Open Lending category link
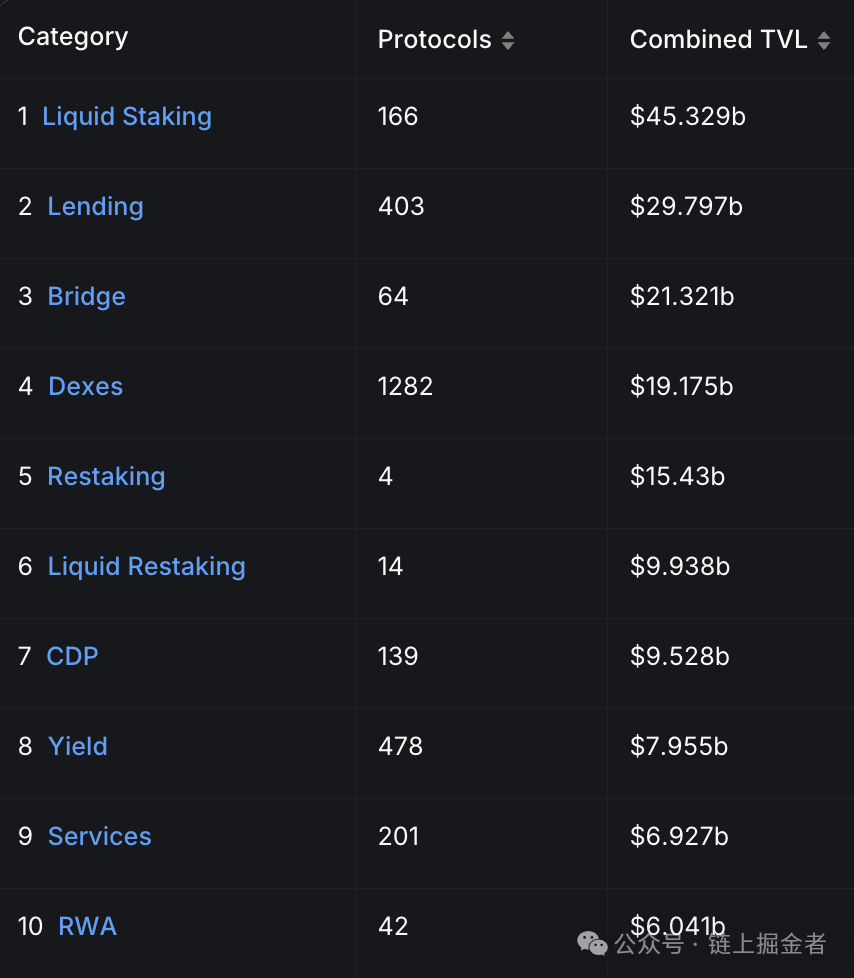Screen dimensions: 854x978 click(95, 206)
